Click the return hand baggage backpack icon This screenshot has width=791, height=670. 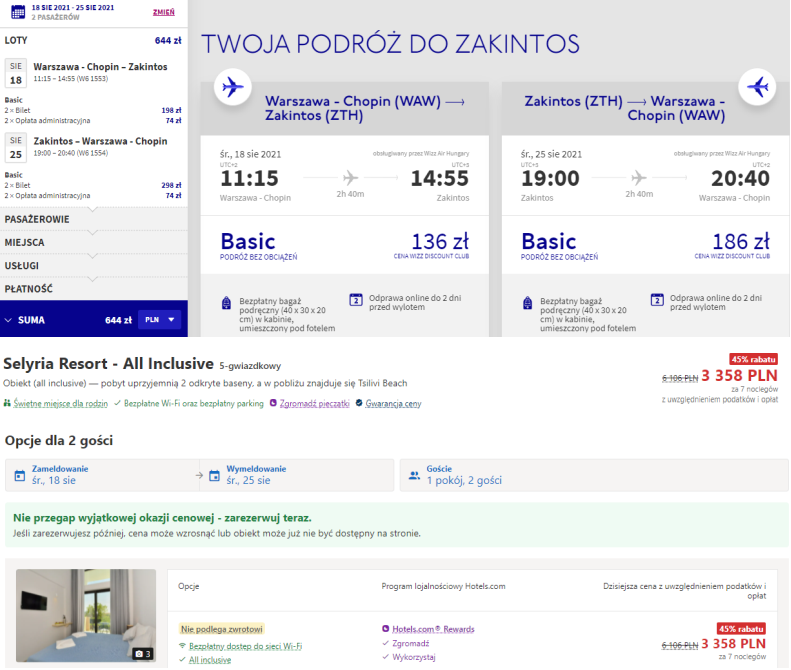coord(528,303)
